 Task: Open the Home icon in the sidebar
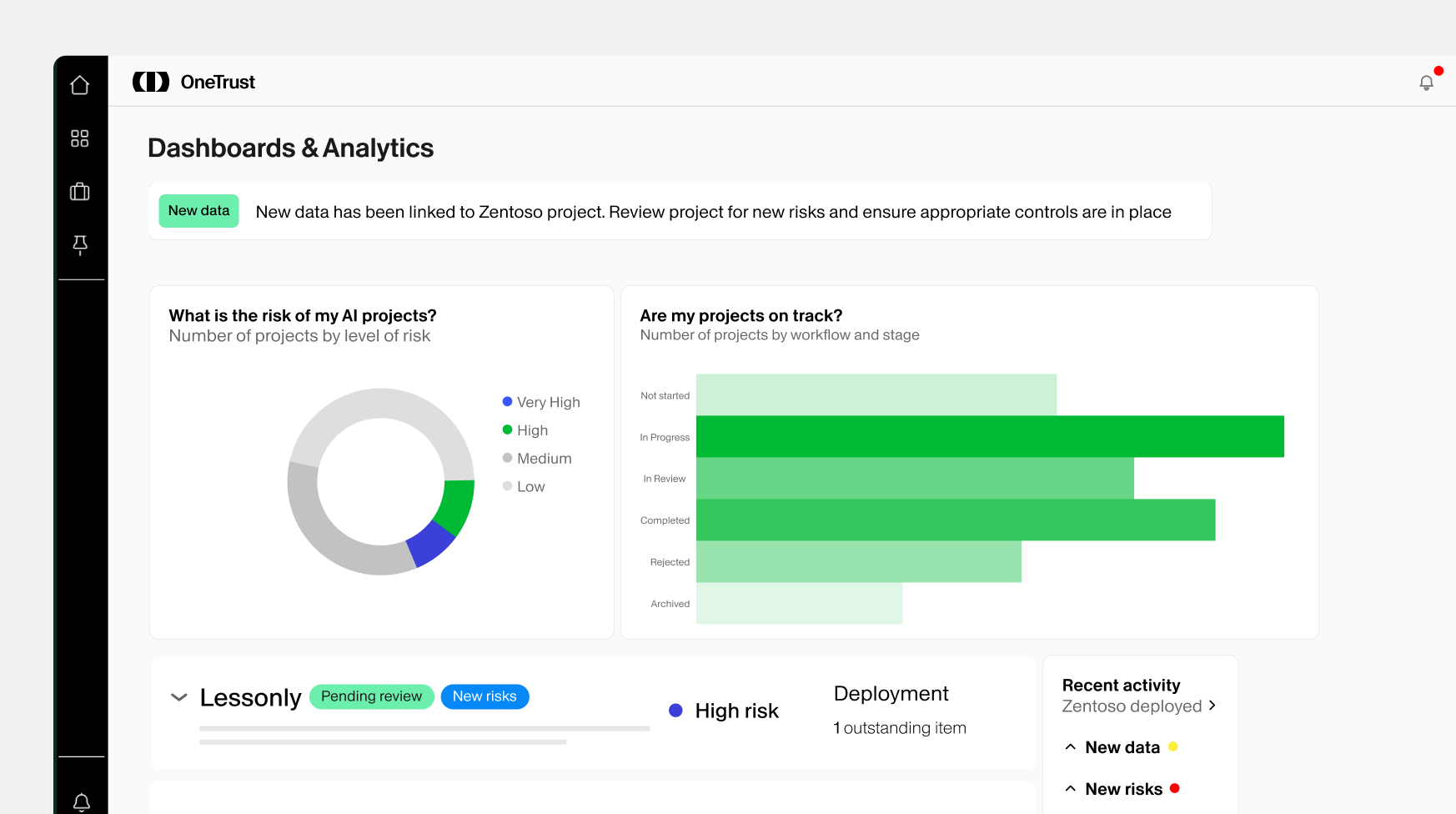[x=80, y=84]
